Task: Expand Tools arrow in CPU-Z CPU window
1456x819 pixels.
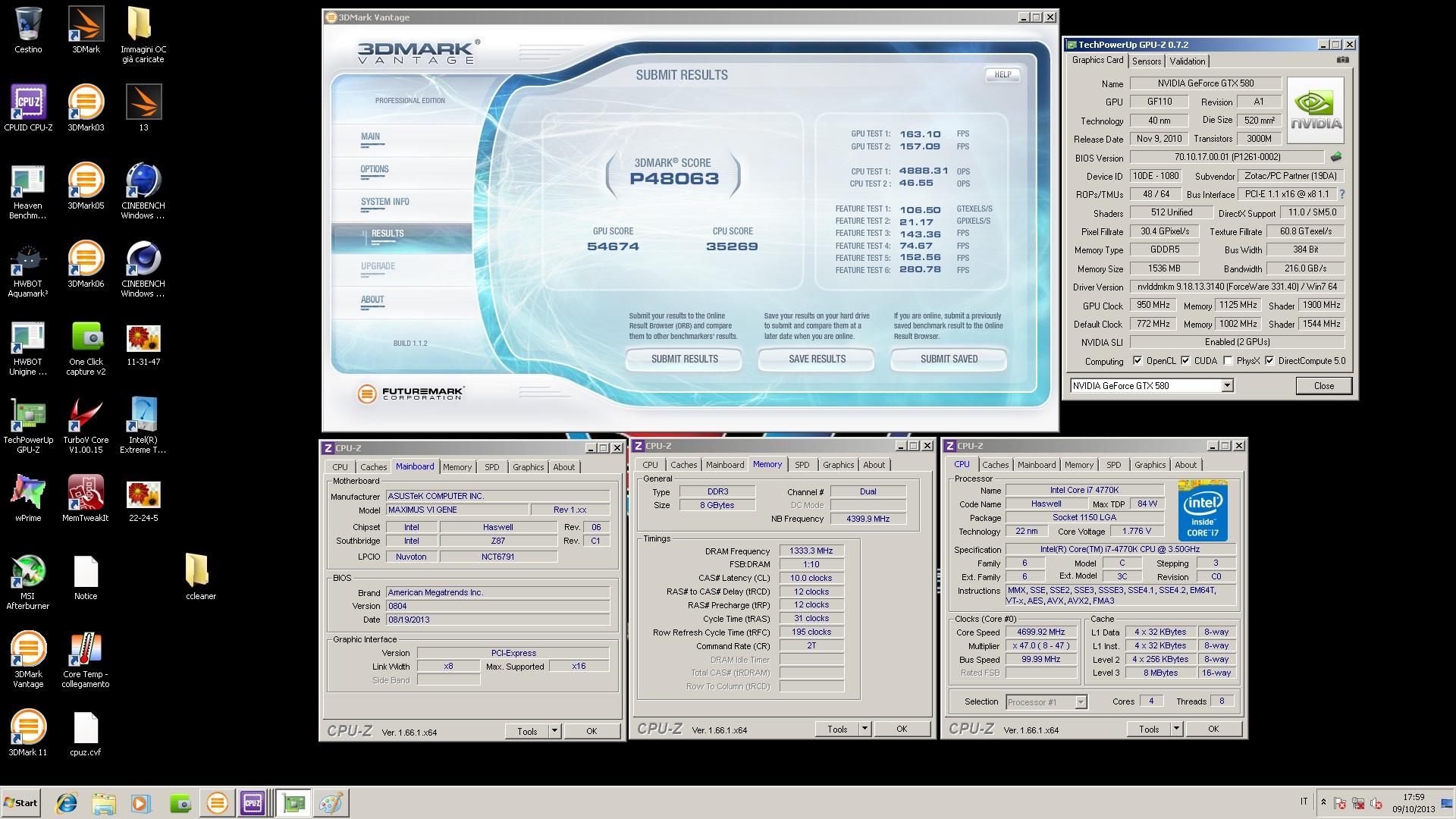Action: pos(1176,729)
